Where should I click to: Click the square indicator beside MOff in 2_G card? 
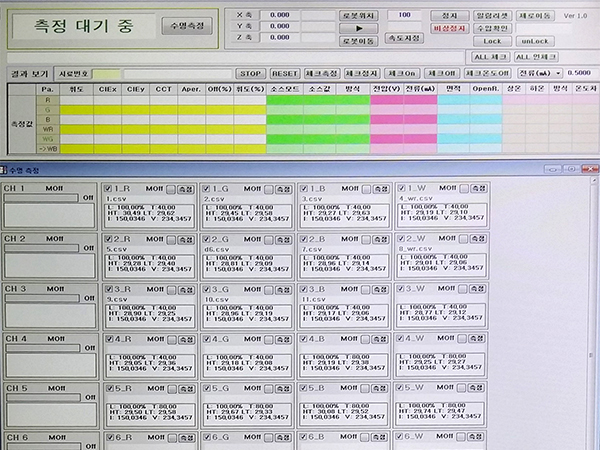(269, 240)
